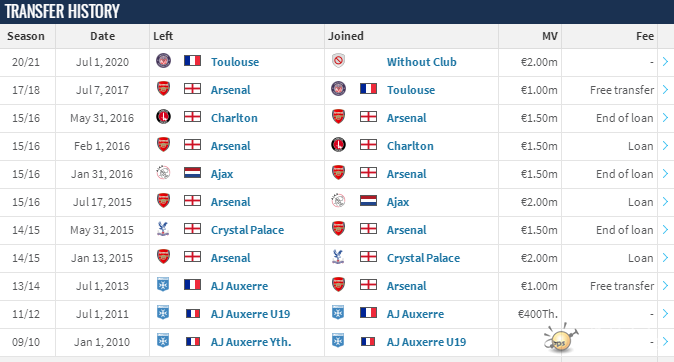Click the Crystal Palace crest in the May 31, 2015 row

pos(163,229)
